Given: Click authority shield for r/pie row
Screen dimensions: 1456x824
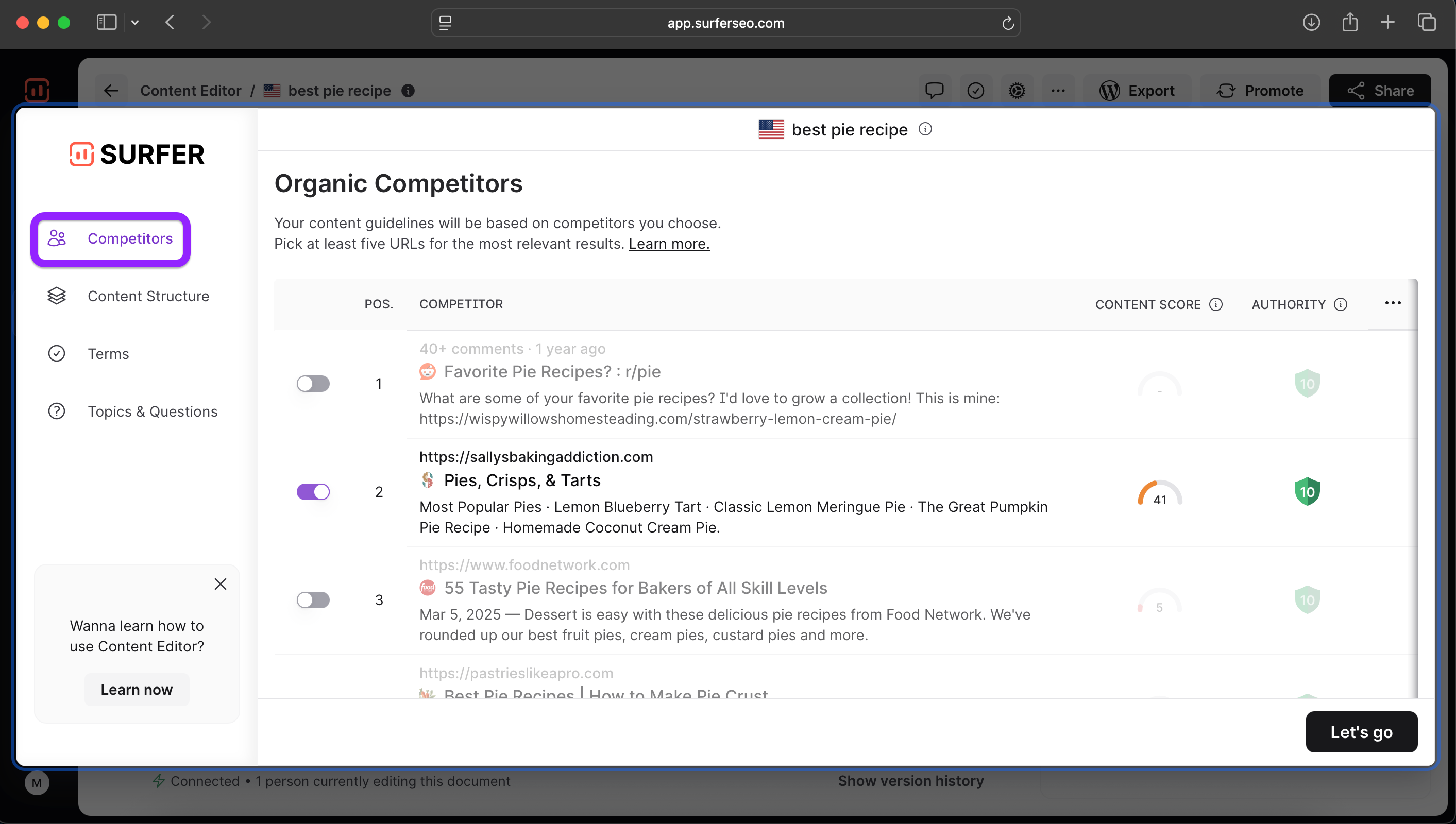Looking at the screenshot, I should click(x=1307, y=384).
